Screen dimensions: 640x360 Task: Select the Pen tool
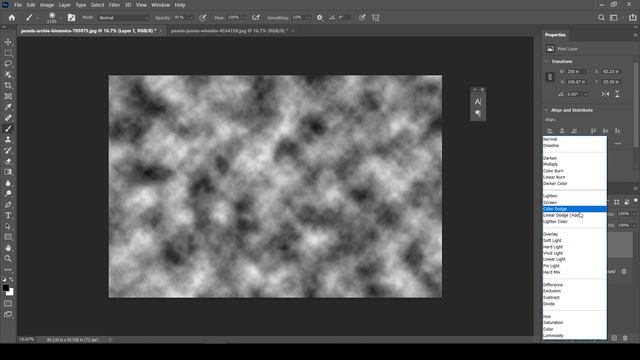[8, 204]
